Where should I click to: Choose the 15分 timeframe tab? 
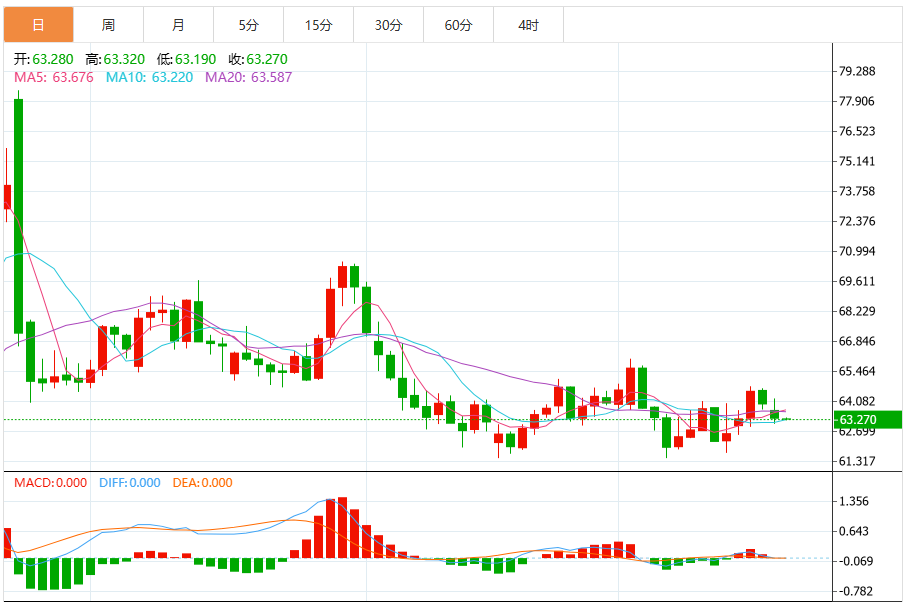click(318, 25)
